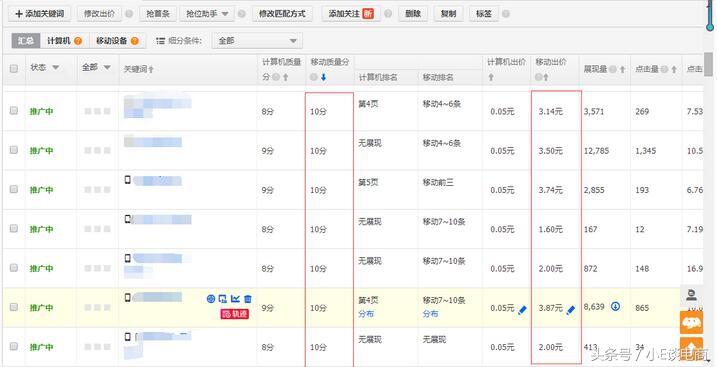Open 分布 link under 第4页 ranking
Viewport: 717px width, 367px height.
tap(365, 314)
